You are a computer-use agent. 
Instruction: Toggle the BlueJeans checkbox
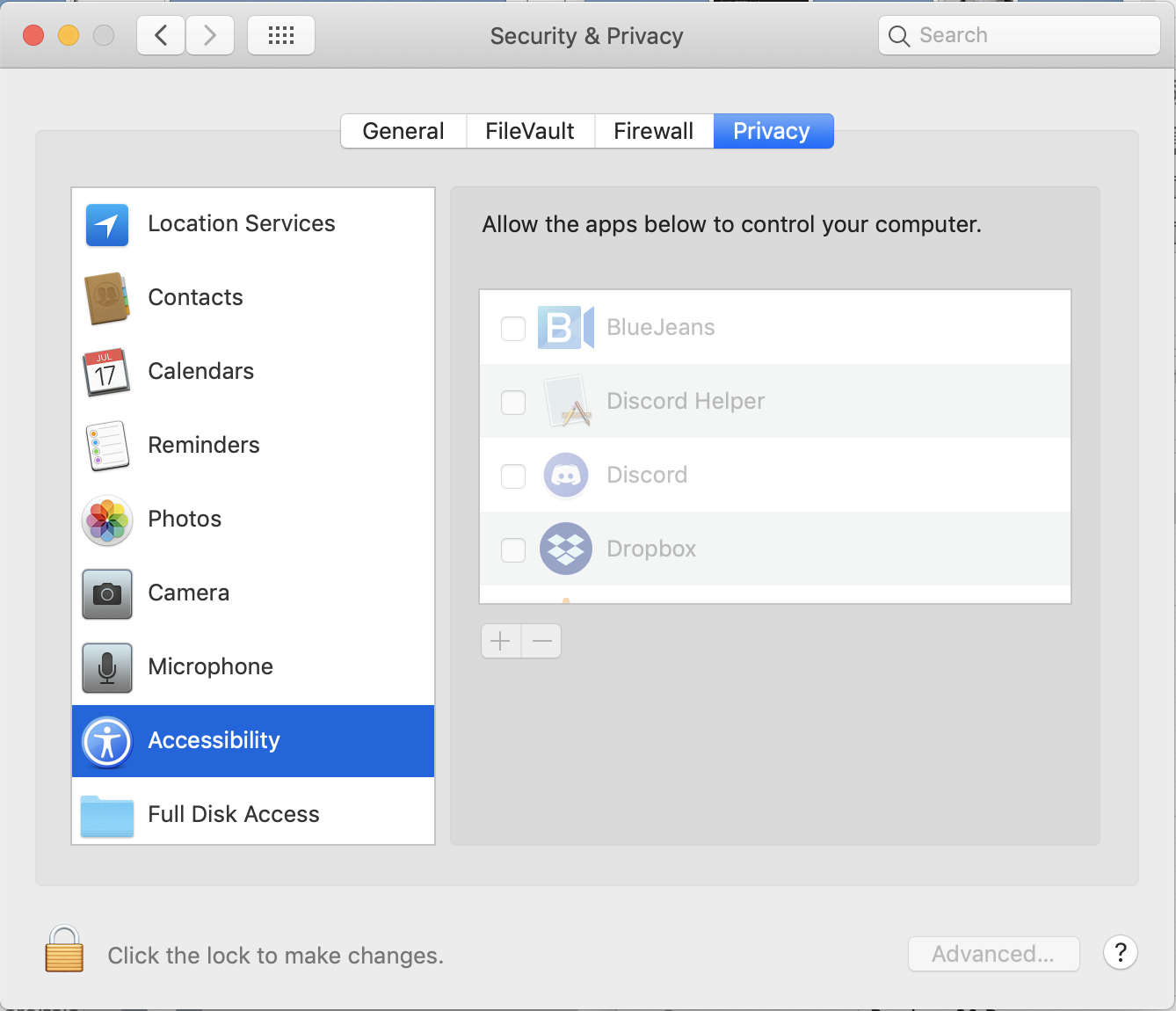click(x=513, y=329)
